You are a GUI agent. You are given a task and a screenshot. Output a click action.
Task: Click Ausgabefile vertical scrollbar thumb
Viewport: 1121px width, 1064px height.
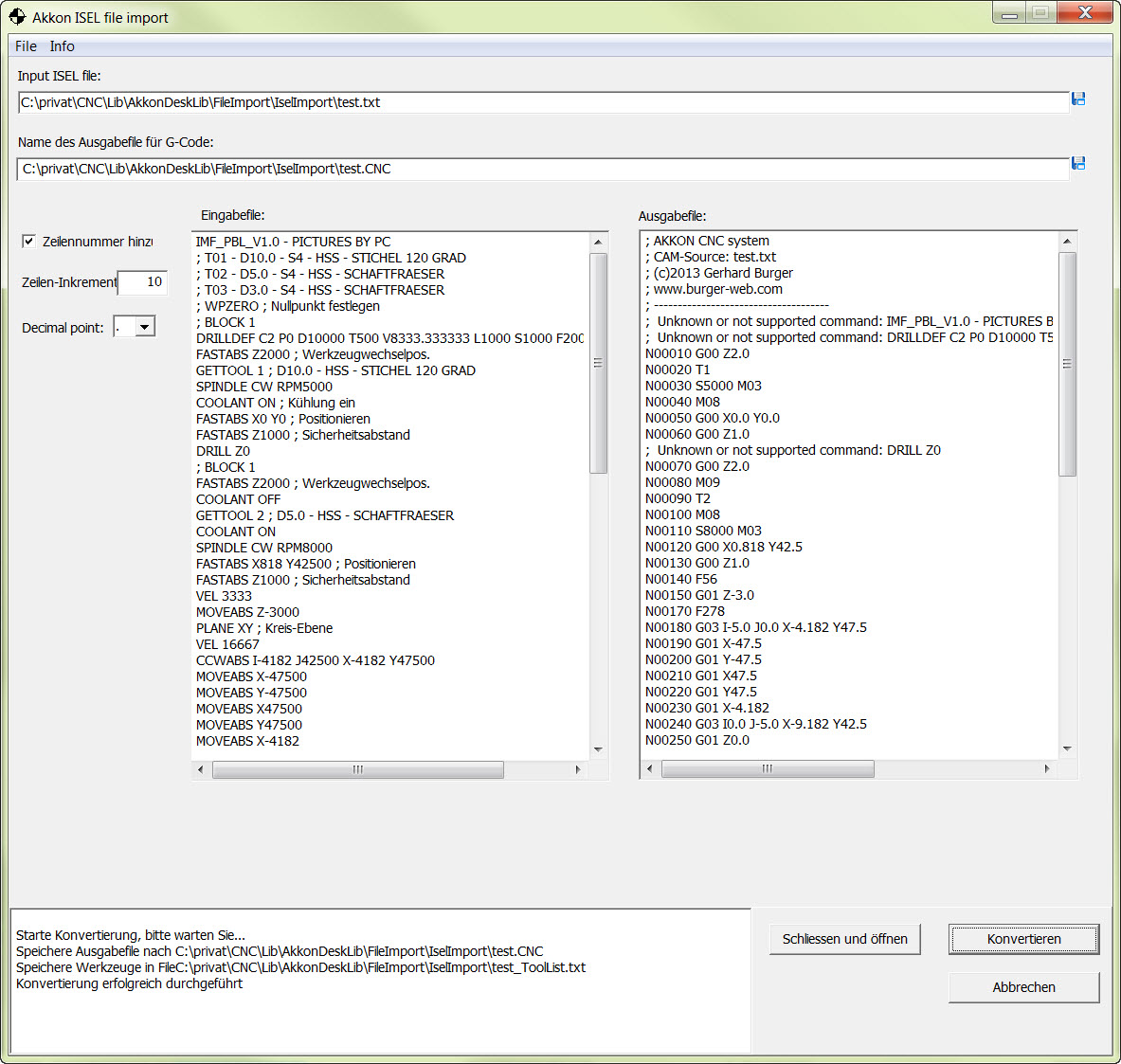(1067, 364)
